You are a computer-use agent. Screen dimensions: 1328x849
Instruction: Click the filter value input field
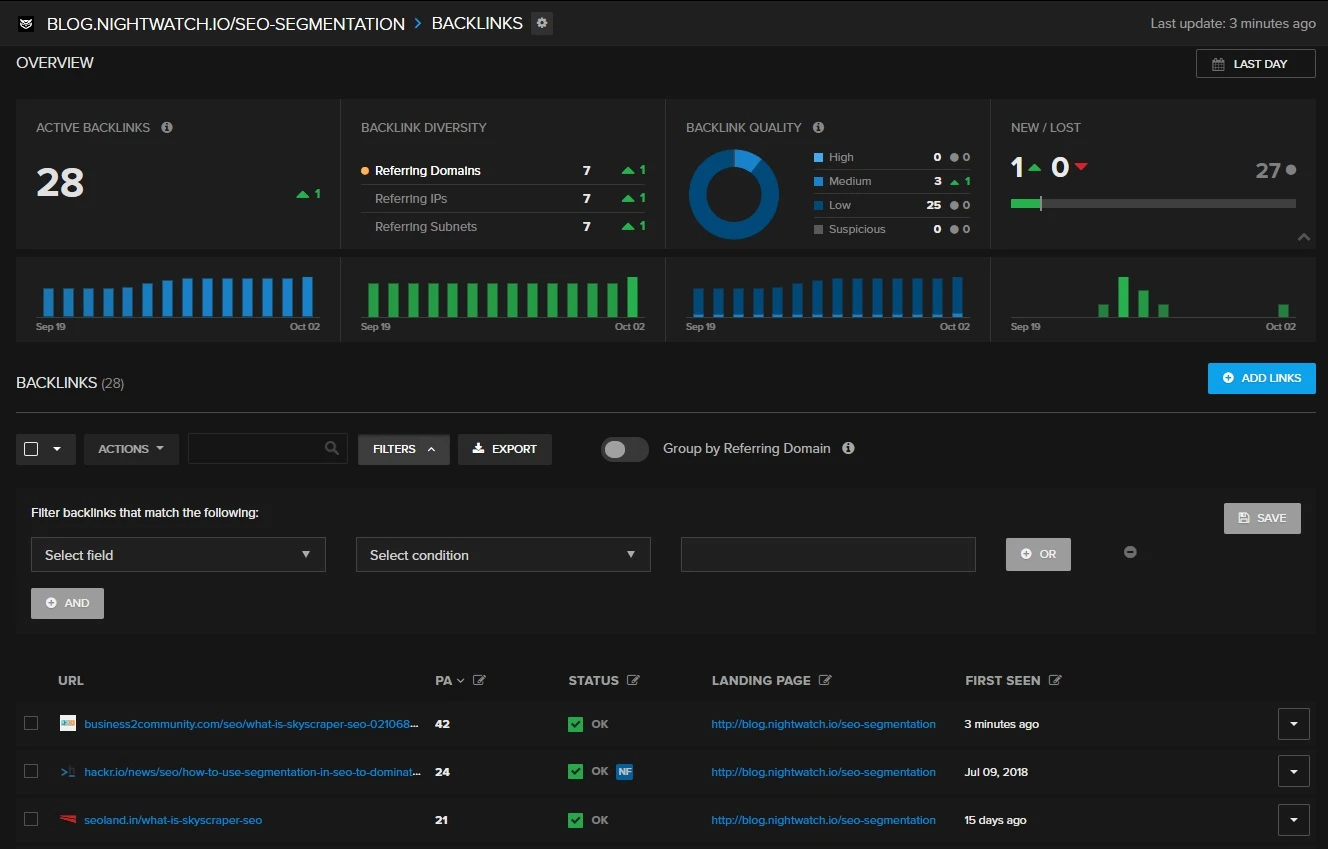coord(828,555)
